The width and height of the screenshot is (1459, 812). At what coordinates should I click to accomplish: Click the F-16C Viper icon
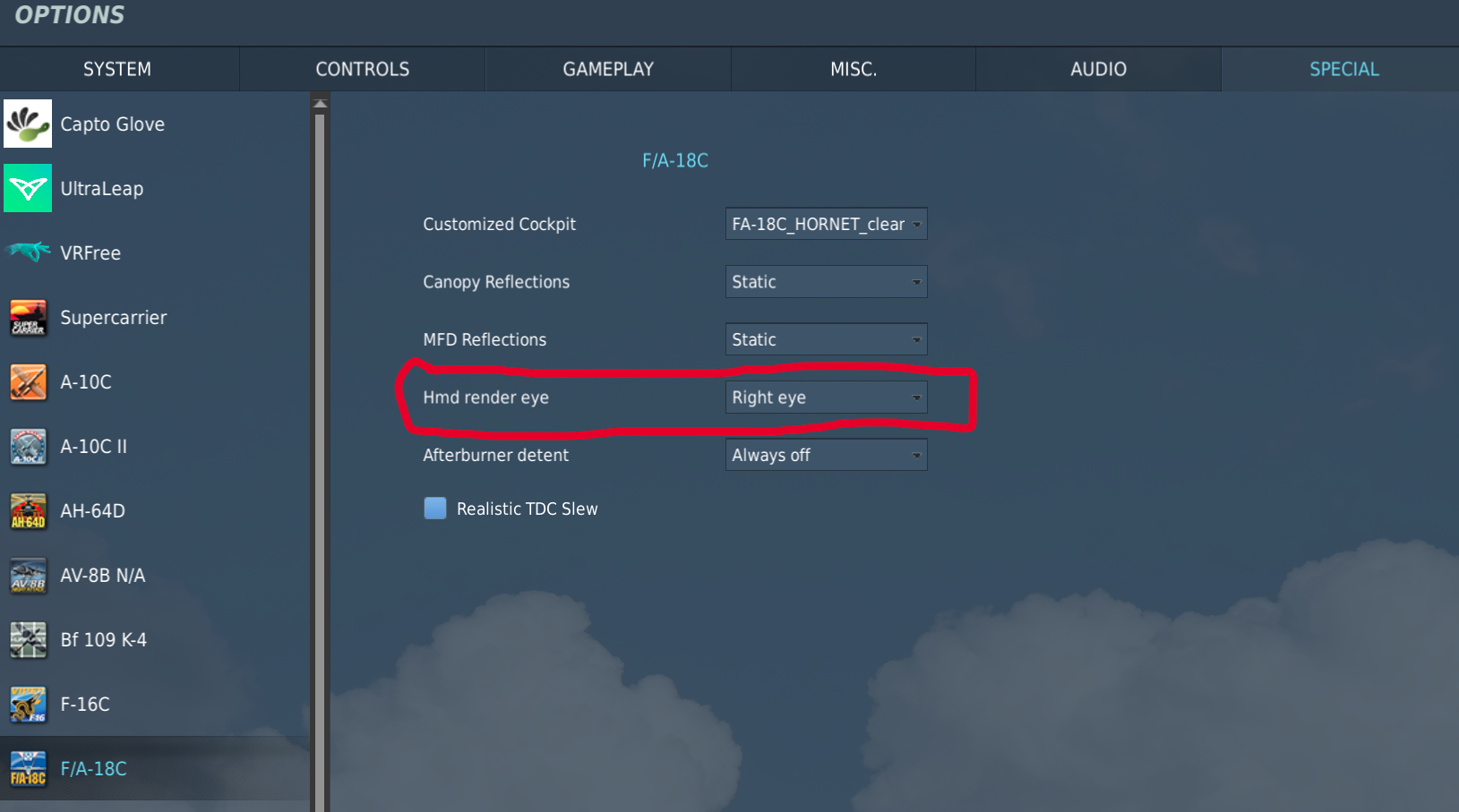pos(28,704)
